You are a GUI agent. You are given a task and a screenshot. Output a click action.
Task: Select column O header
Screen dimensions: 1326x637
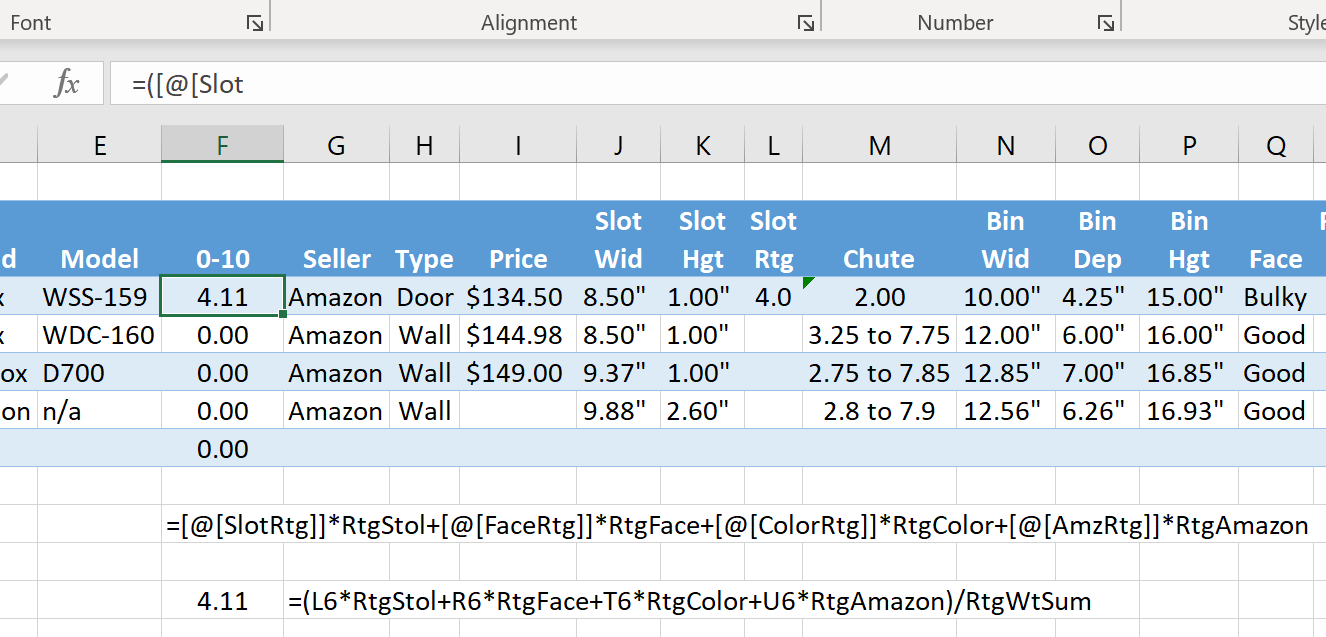[1097, 146]
